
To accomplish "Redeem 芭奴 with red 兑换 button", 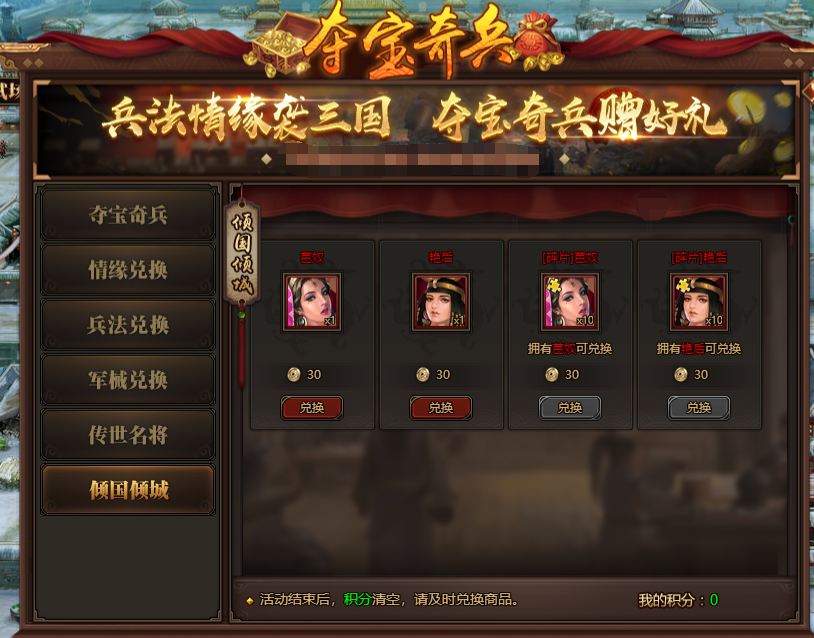I will point(311,408).
